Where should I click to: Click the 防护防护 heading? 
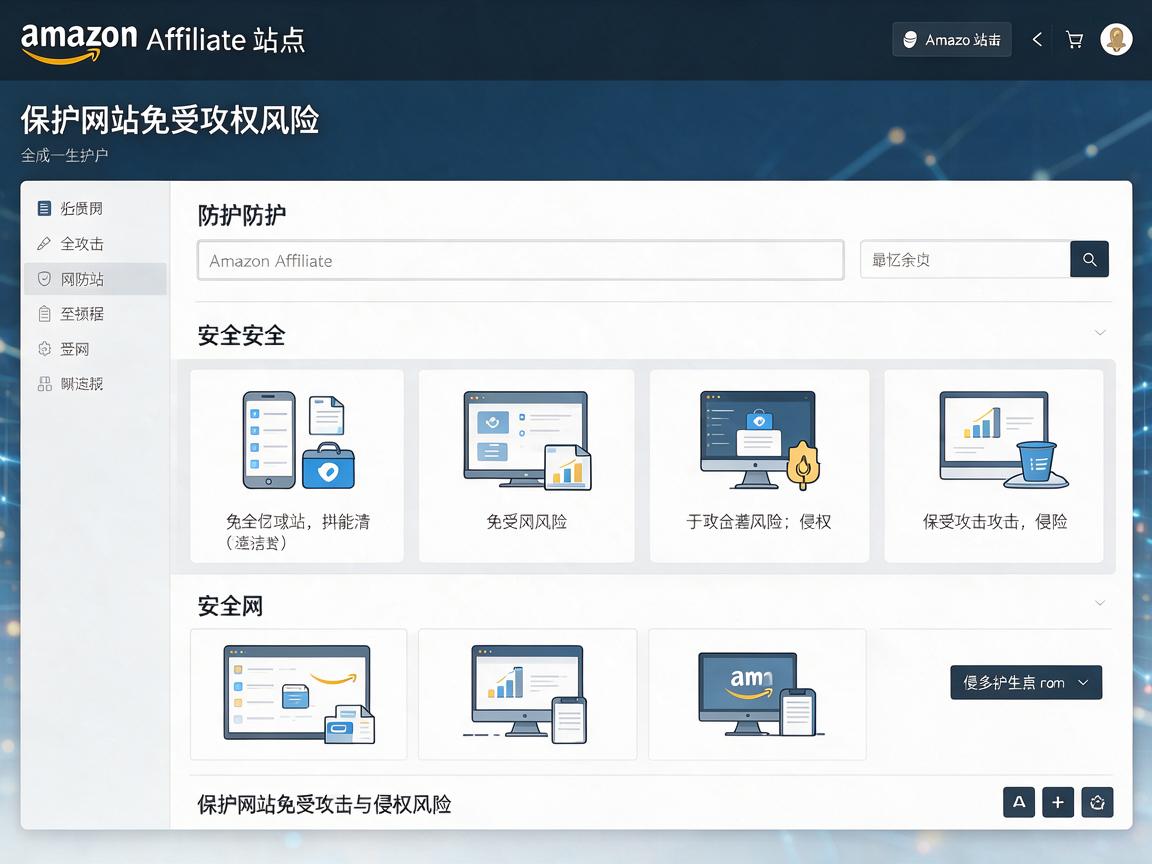pyautogui.click(x=242, y=215)
